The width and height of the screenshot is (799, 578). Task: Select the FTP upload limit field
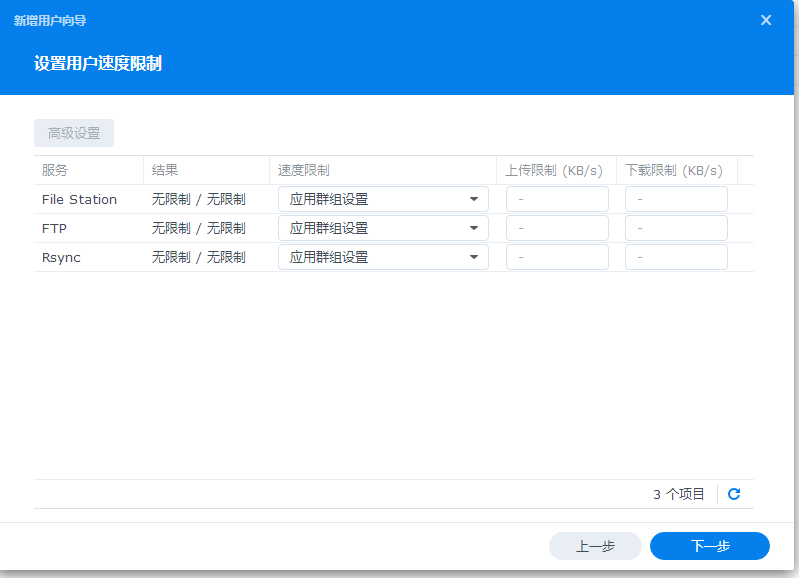point(557,228)
